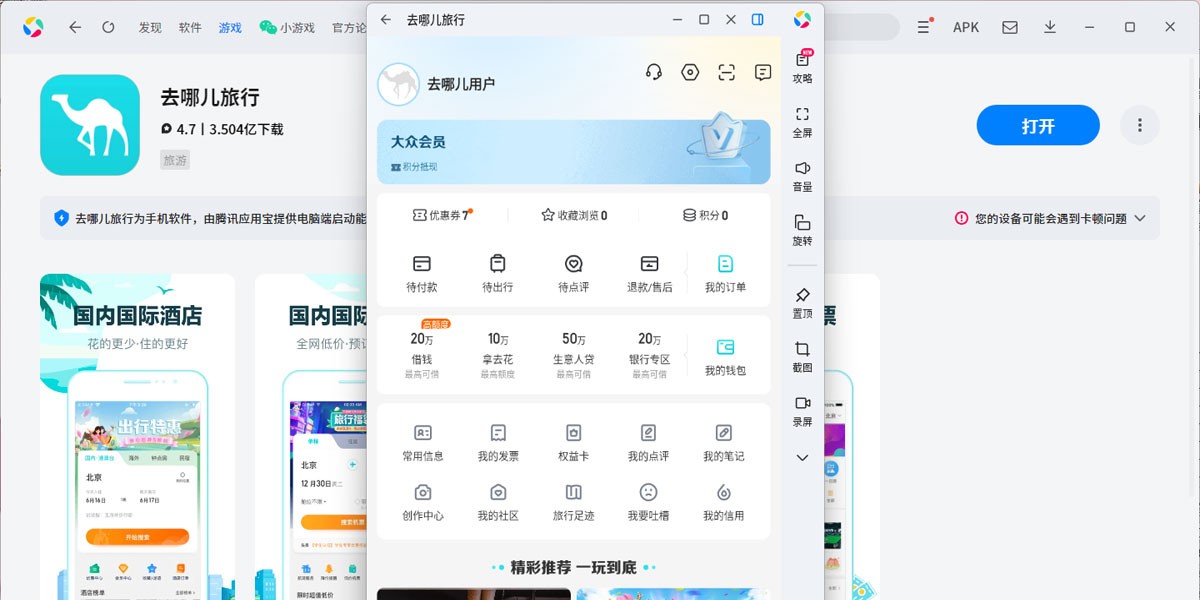Start 录屏 screen recording from sidebar
The height and width of the screenshot is (600, 1200).
click(801, 410)
